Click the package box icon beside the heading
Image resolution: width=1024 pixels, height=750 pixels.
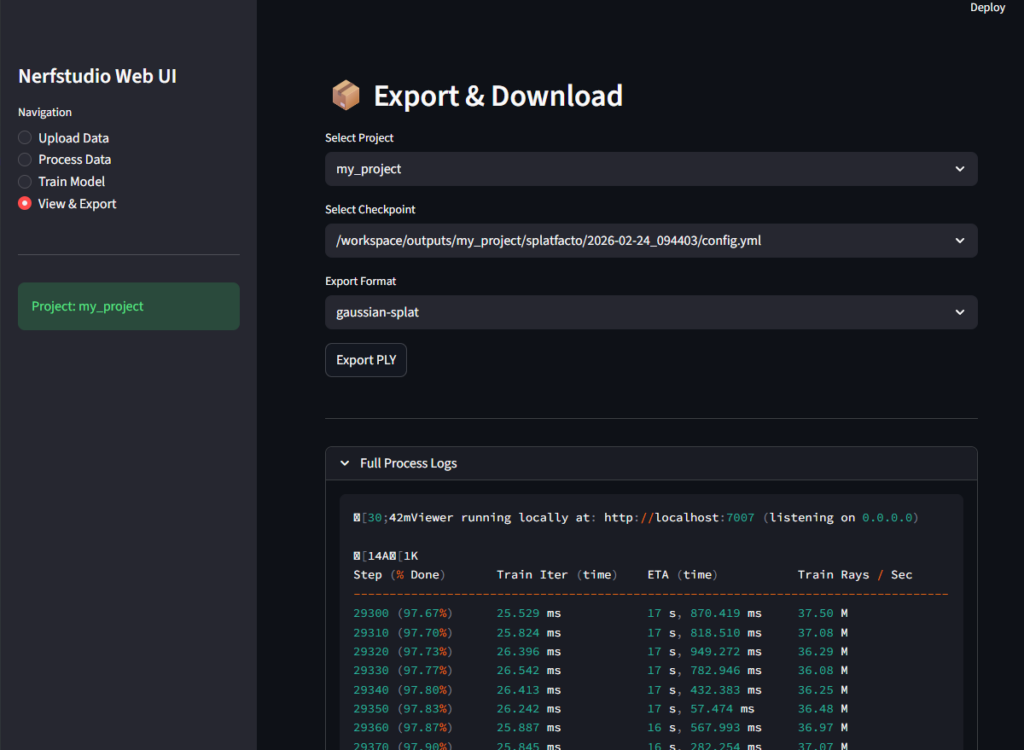pyautogui.click(x=346, y=96)
